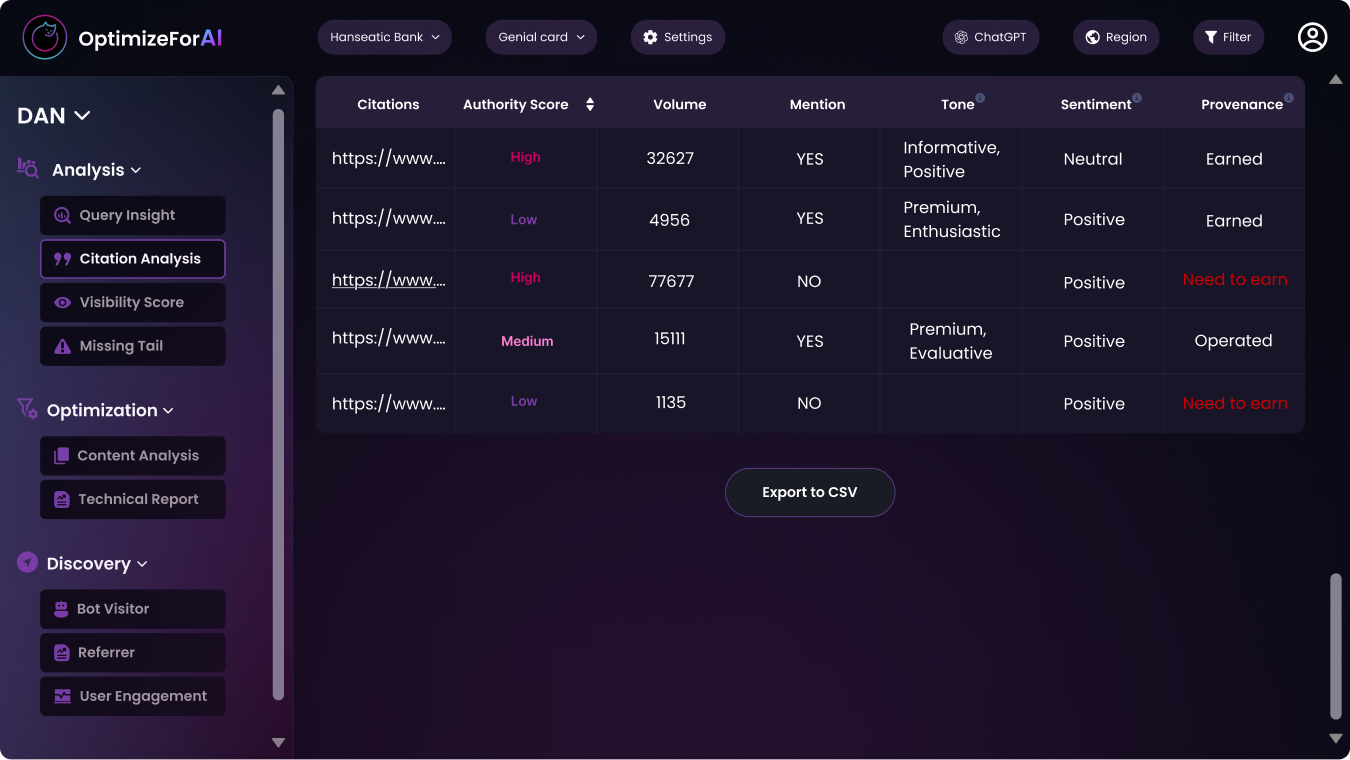The image size is (1350, 760).
Task: Click the info icon beside Sentiment header
Action: point(1137,98)
